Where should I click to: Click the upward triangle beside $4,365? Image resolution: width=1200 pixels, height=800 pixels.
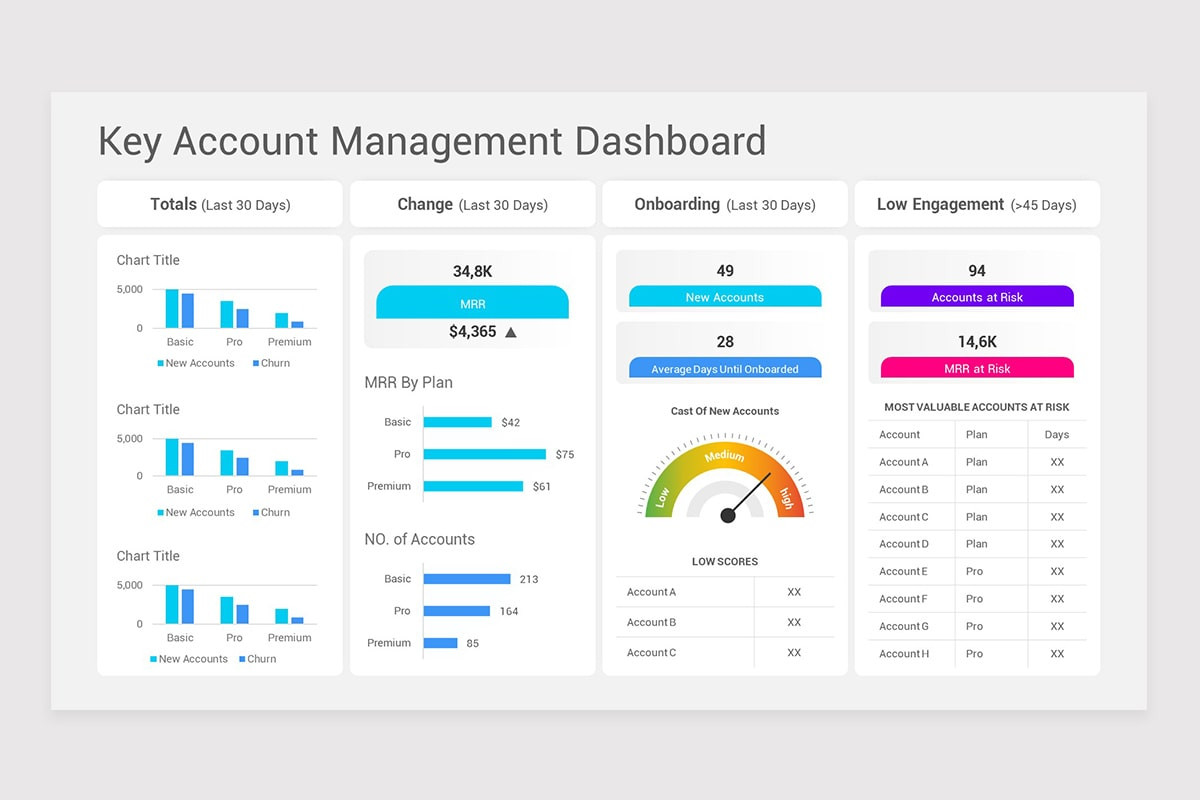pyautogui.click(x=511, y=332)
